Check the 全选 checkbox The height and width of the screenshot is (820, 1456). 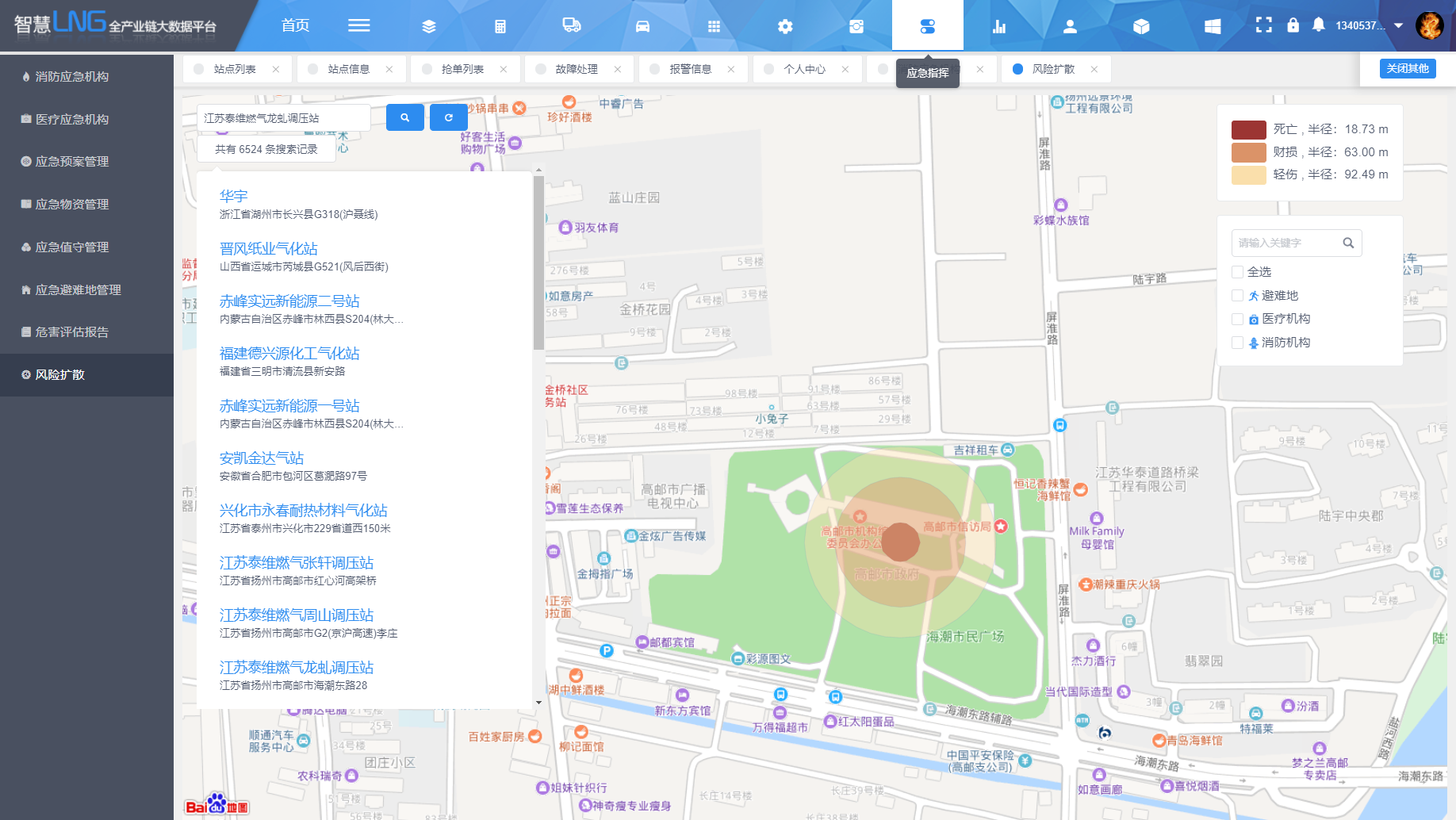click(x=1237, y=272)
